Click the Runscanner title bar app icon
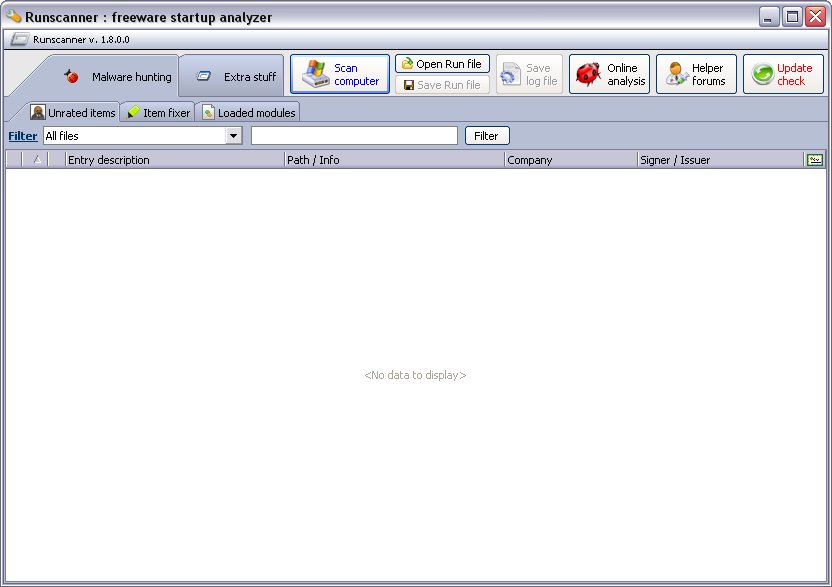The width and height of the screenshot is (832, 587). click(14, 16)
